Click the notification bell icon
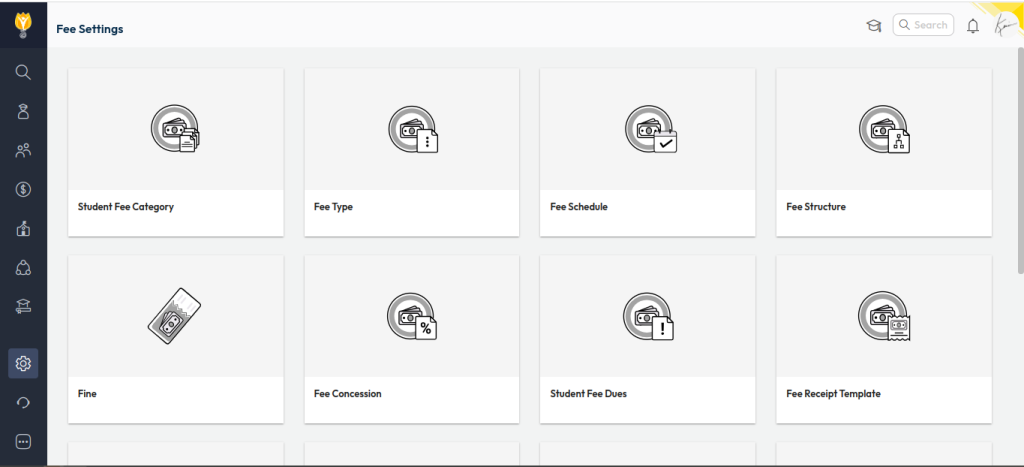This screenshot has height=467, width=1024. coord(972,26)
